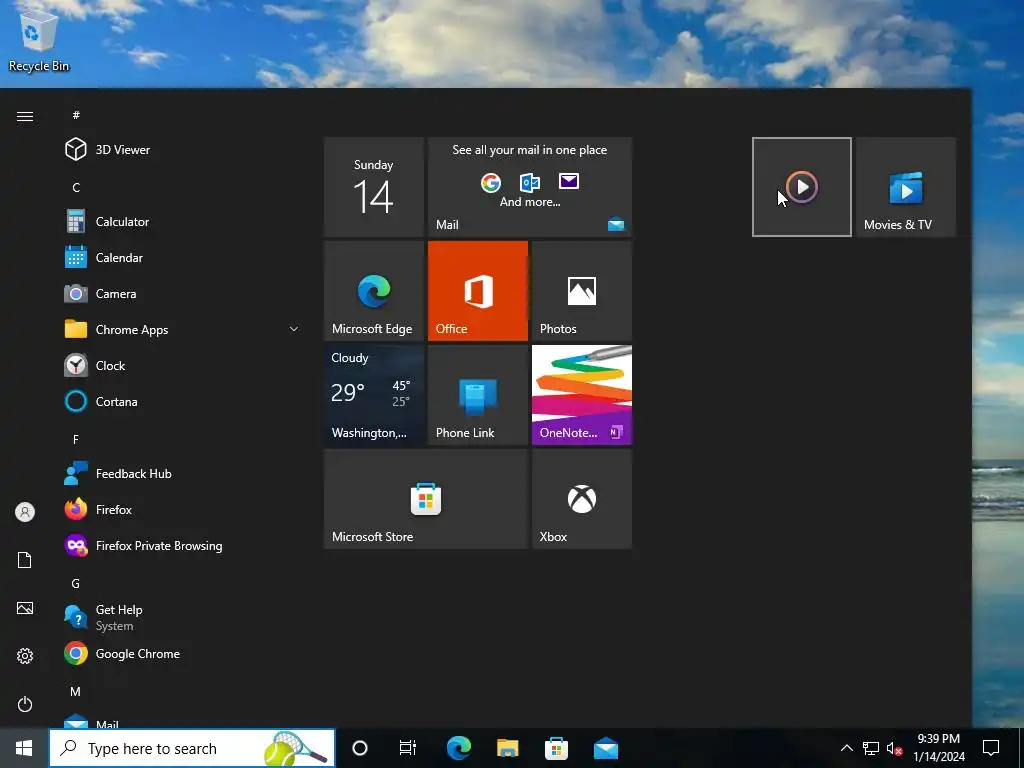The image size is (1024, 768).
Task: Click the Power button in the Start sidebar
Action: click(x=25, y=704)
